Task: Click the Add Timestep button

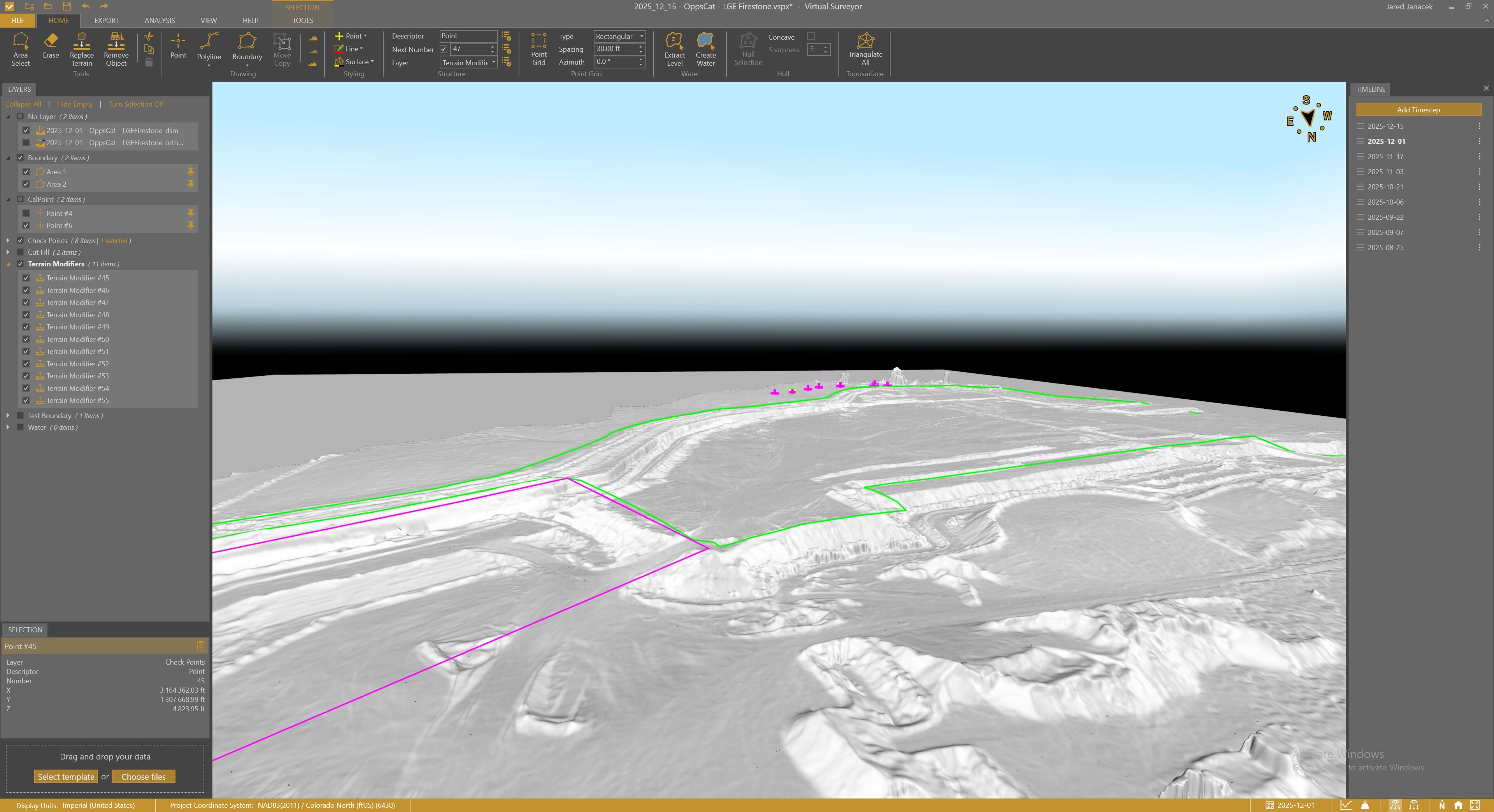Action: coord(1418,110)
